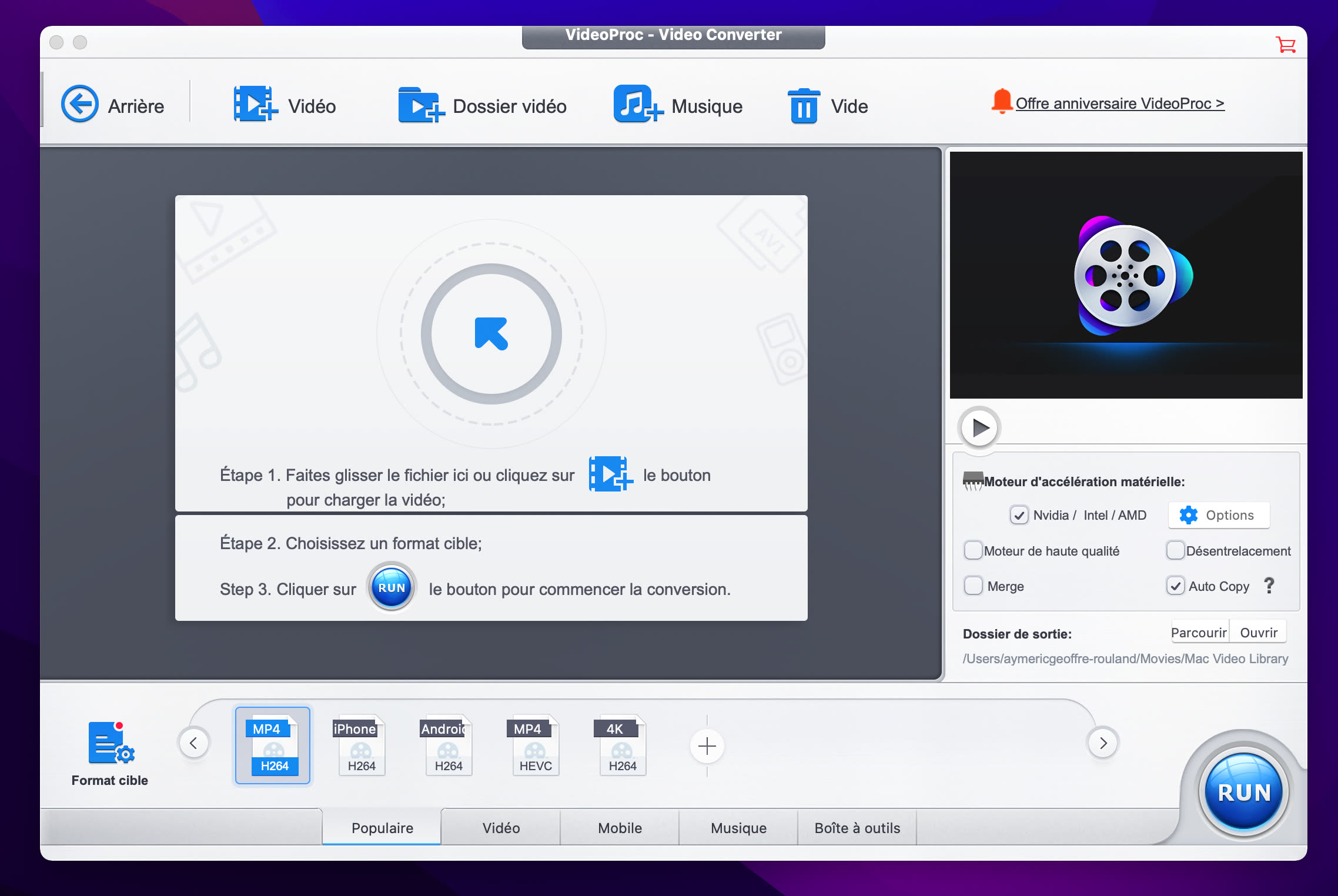Switch to the Musique format tab
The image size is (1338, 896).
pos(738,828)
